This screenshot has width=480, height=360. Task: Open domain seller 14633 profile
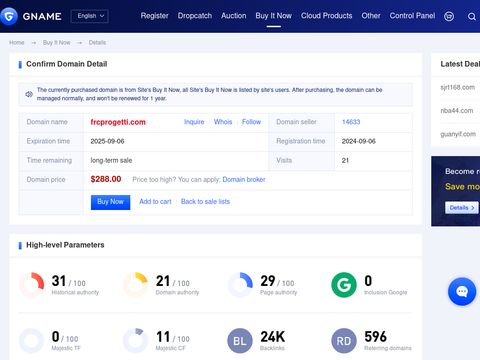[351, 122]
